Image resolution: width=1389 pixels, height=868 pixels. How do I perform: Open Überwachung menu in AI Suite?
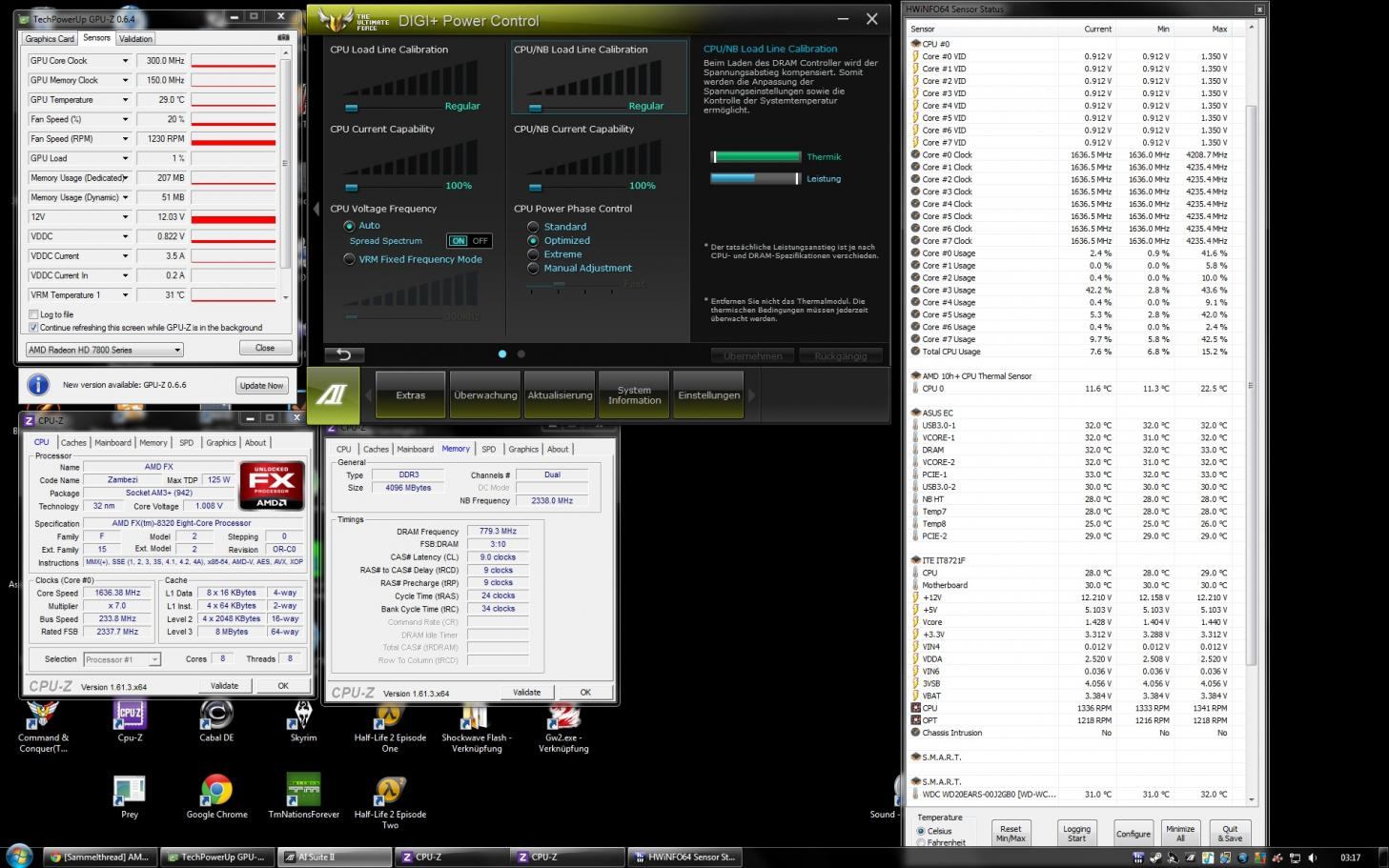[x=485, y=395]
